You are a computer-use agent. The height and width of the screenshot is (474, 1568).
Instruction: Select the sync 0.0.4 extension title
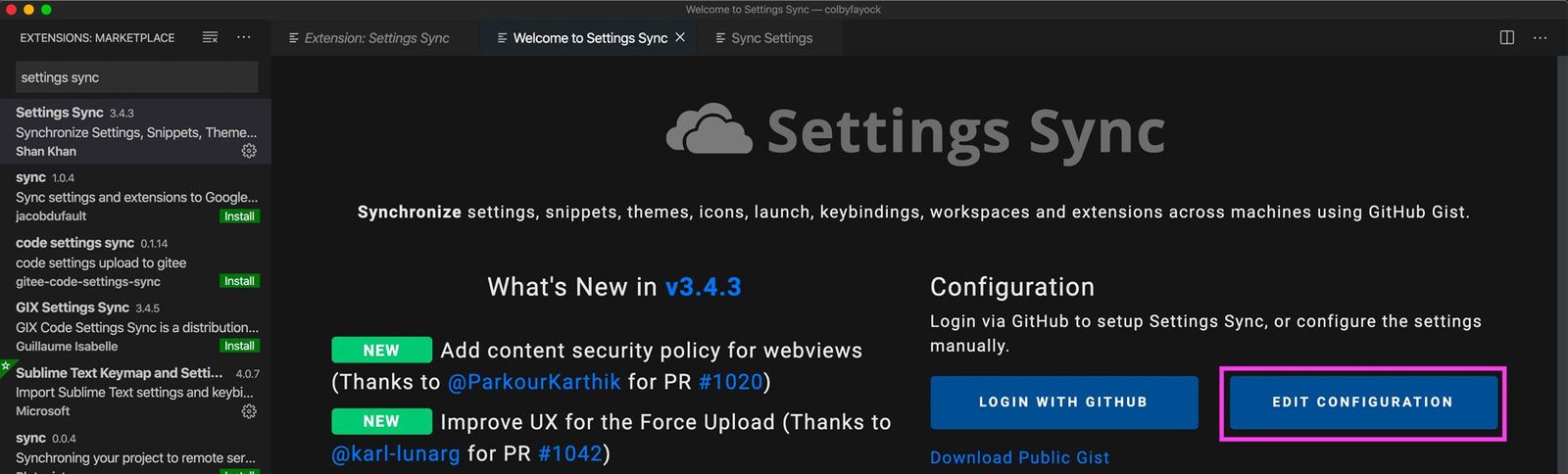coord(30,438)
